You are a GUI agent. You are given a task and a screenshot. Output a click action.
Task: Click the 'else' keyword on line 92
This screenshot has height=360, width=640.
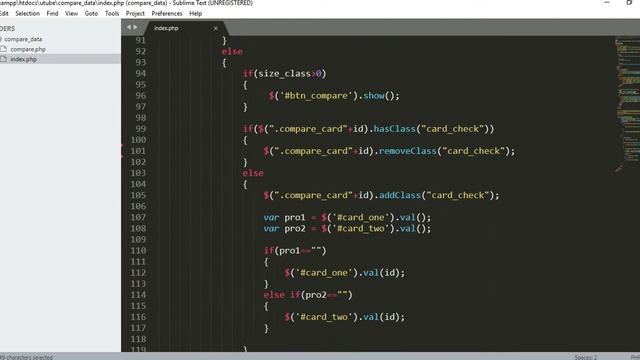[232, 51]
